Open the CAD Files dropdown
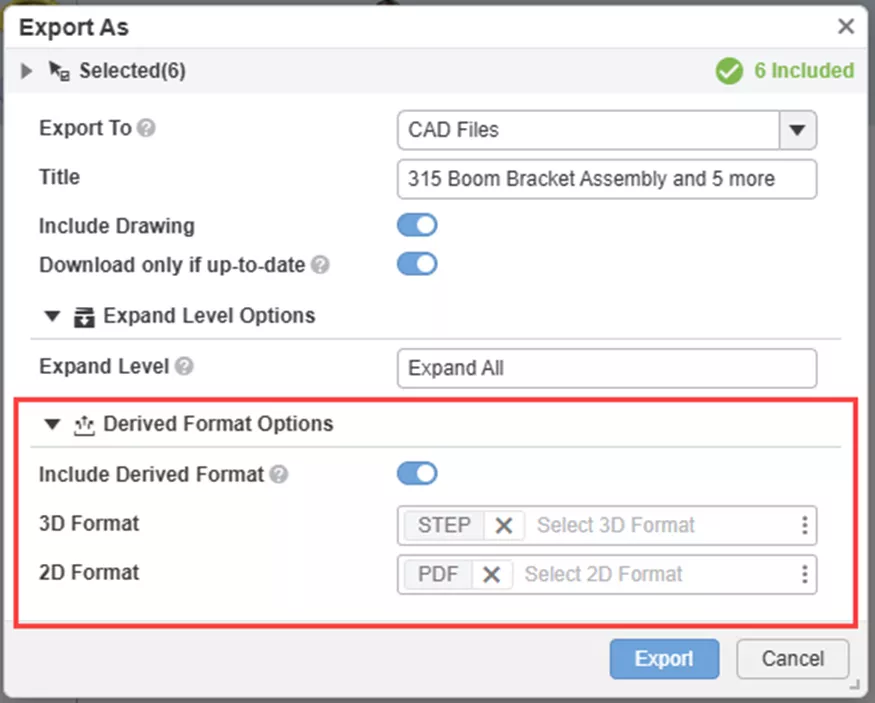This screenshot has height=703, width=875. click(x=797, y=130)
